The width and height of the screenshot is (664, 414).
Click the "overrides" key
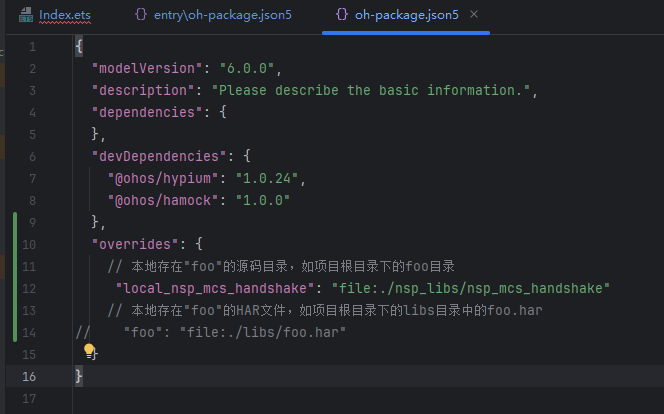135,244
